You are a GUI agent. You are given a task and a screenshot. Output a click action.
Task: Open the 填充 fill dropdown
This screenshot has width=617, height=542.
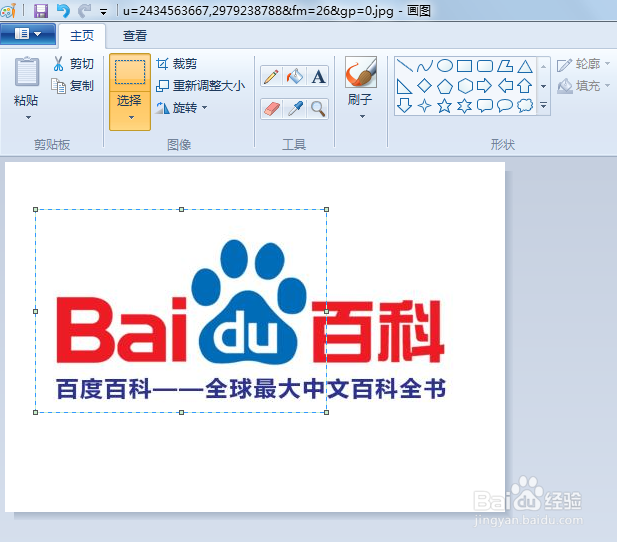(x=583, y=86)
